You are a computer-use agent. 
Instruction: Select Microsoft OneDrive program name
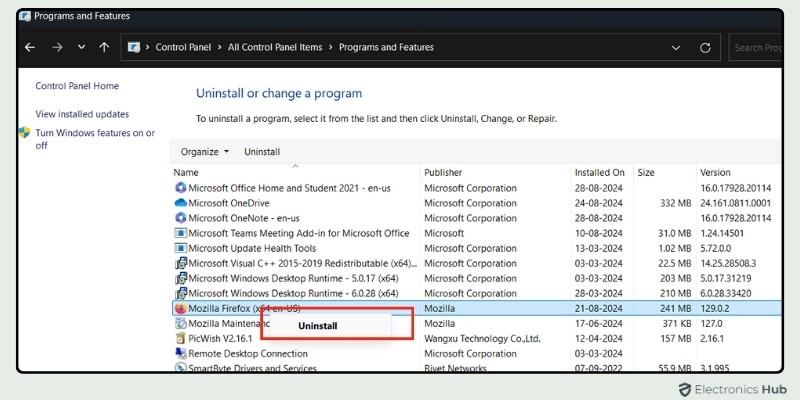pos(229,203)
